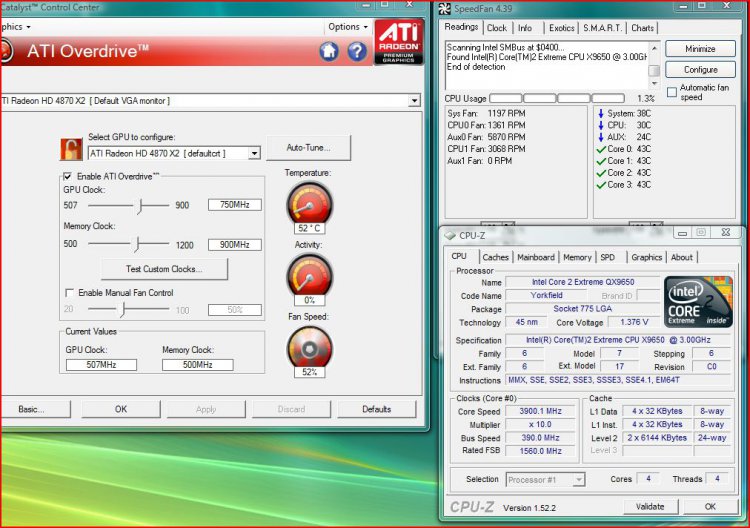Click OK in the Catalyst Control Center
750x528 pixels.
(121, 409)
